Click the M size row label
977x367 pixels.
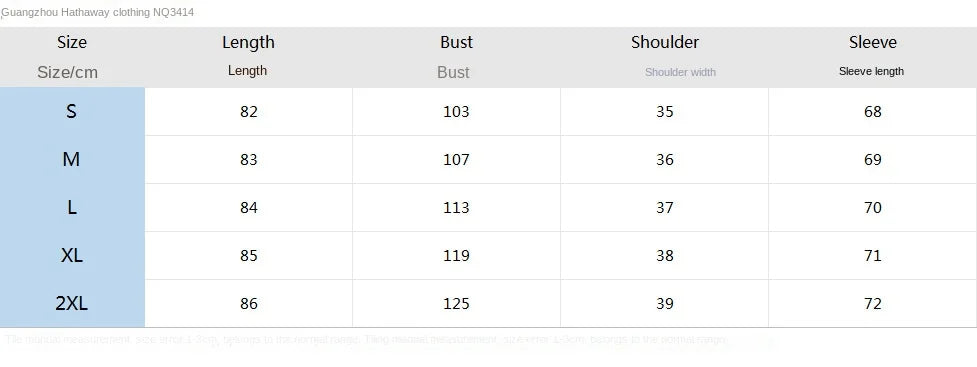72,160
